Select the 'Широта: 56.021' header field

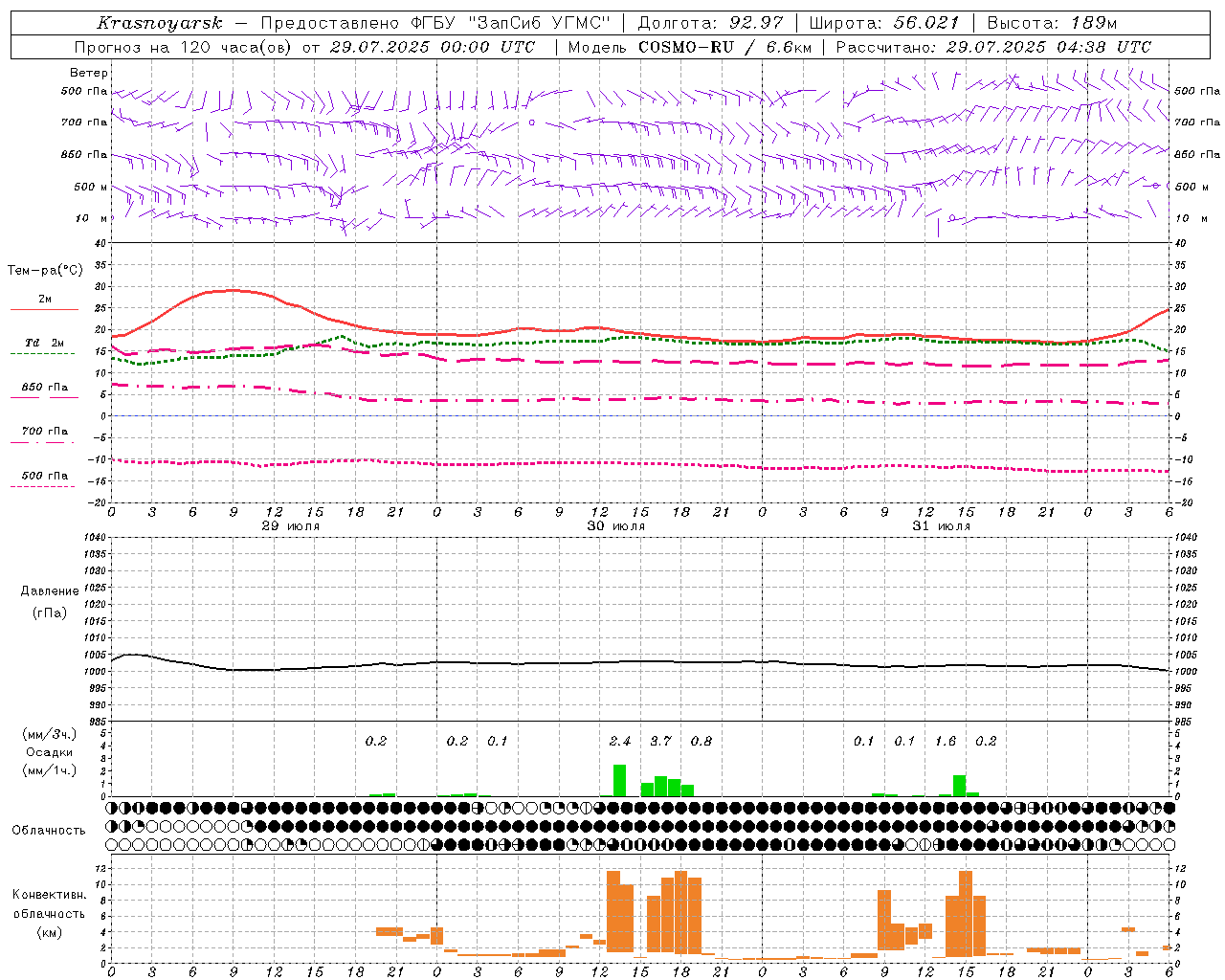884,23
